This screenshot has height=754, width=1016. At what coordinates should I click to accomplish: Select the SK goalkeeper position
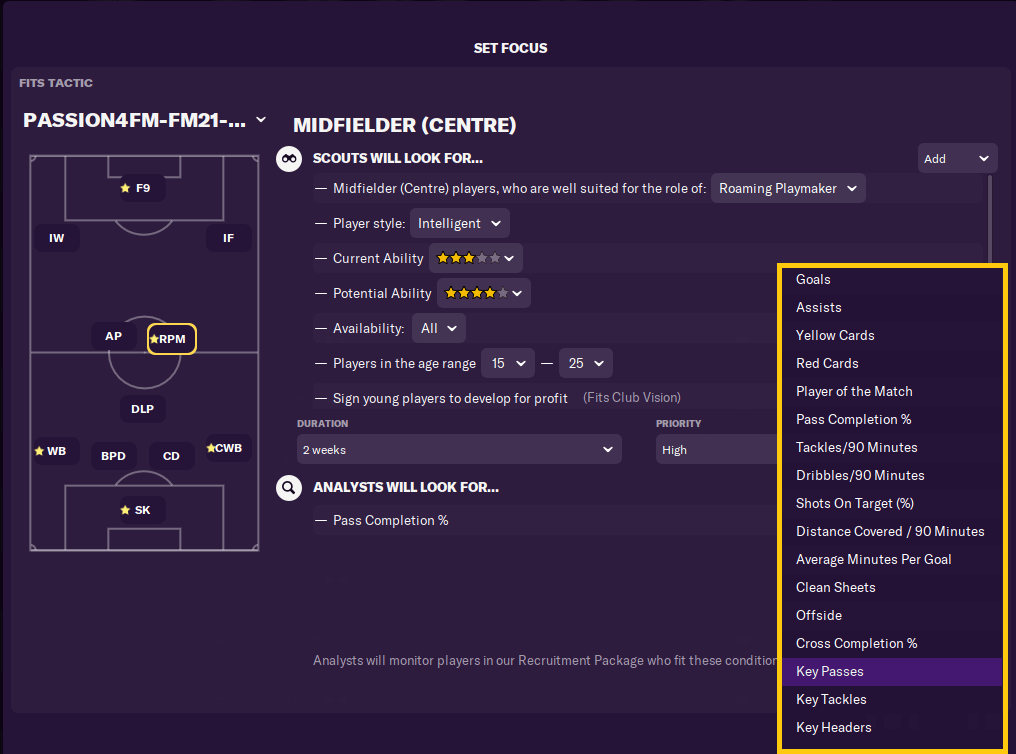pyautogui.click(x=141, y=510)
